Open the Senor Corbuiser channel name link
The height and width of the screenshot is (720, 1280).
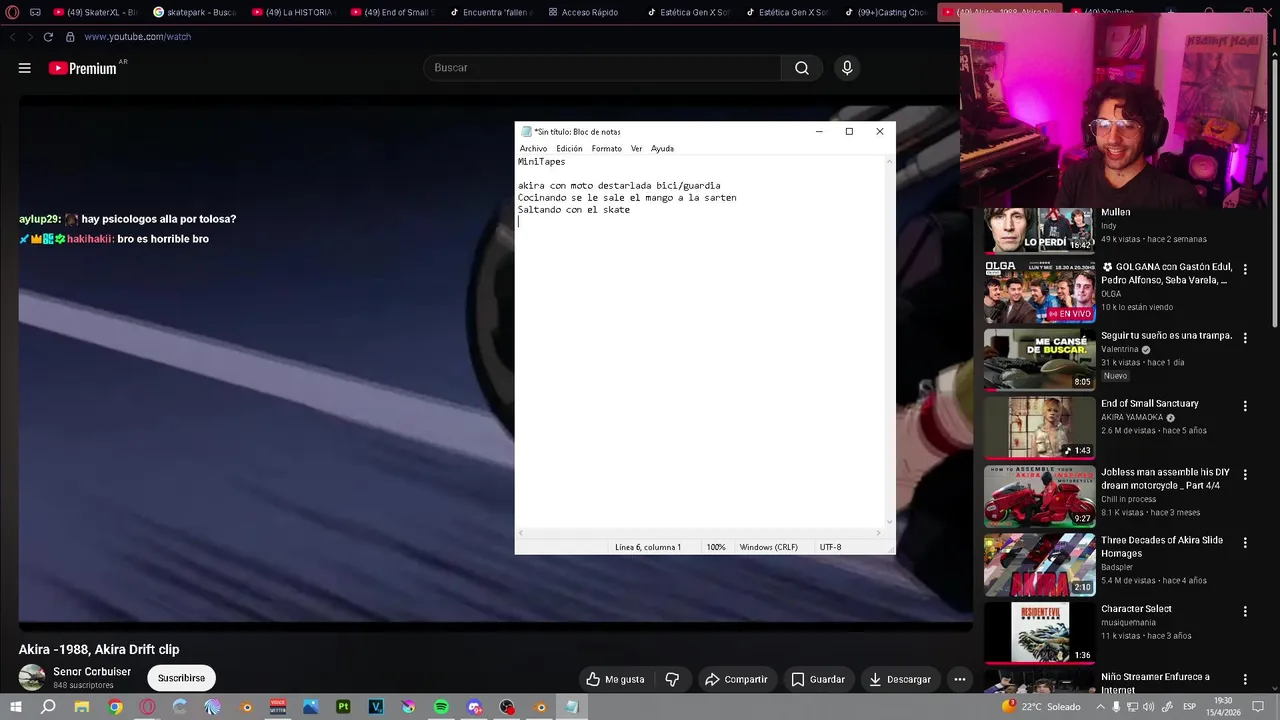(x=92, y=672)
